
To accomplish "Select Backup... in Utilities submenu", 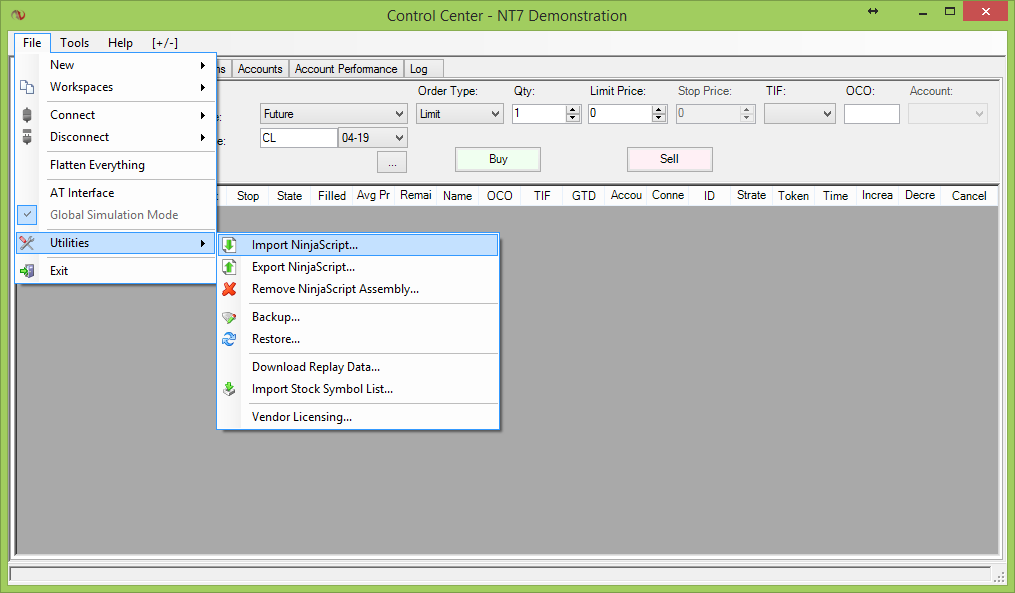I will tap(358, 317).
